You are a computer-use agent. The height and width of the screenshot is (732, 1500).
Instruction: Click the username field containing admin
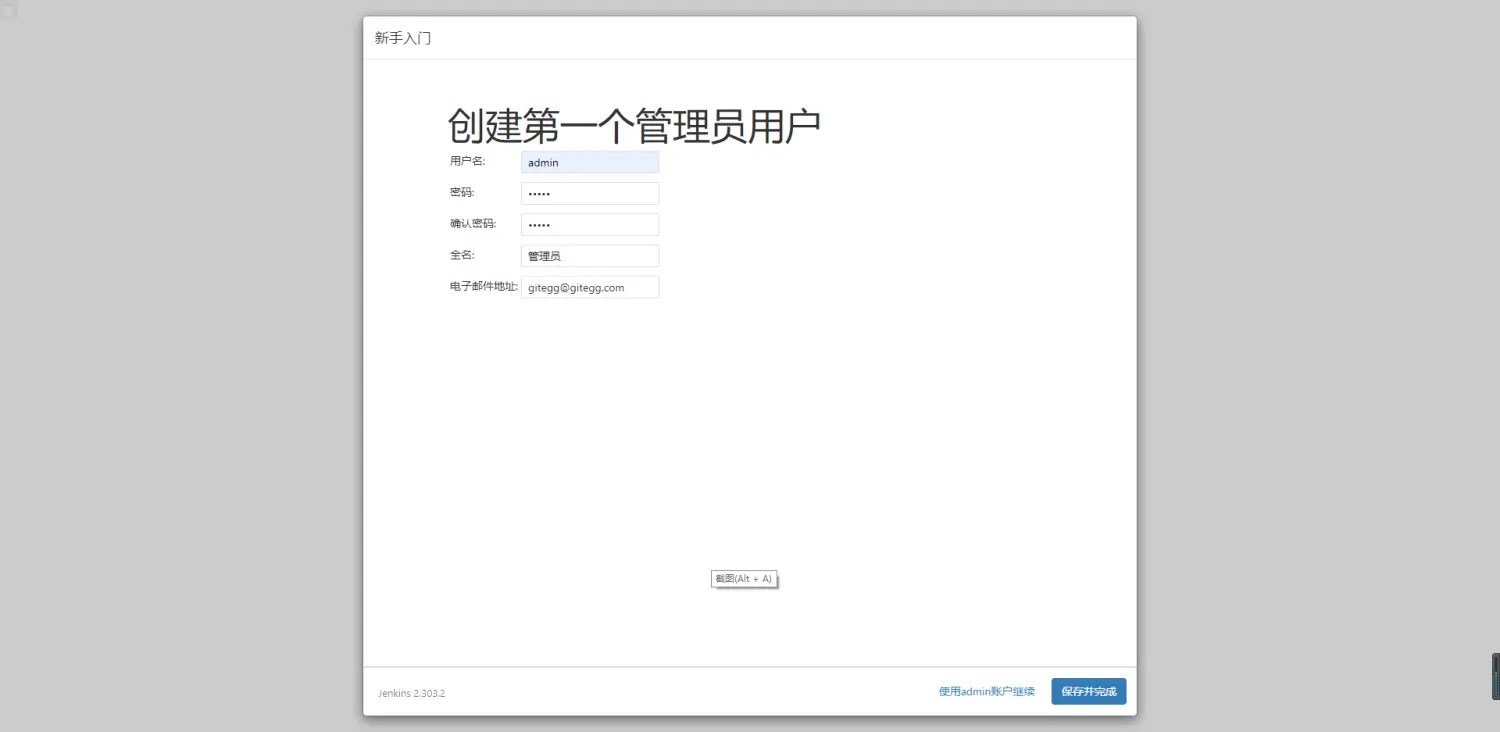590,162
